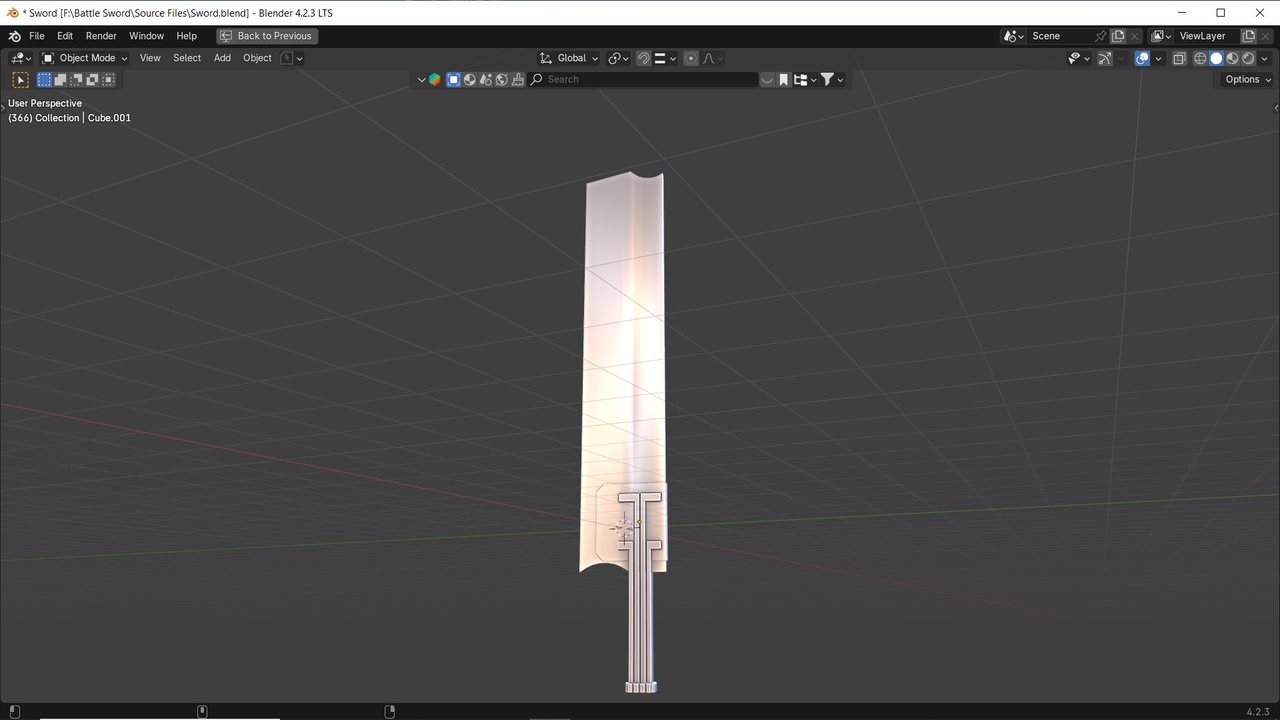Pin the Scene with the pin icon
The image size is (1280, 720).
(x=1100, y=36)
